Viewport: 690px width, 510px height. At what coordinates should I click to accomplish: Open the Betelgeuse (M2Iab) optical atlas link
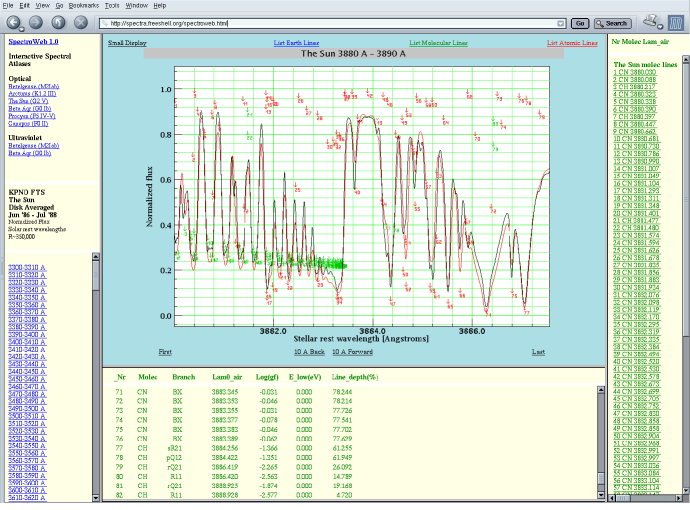(34, 88)
